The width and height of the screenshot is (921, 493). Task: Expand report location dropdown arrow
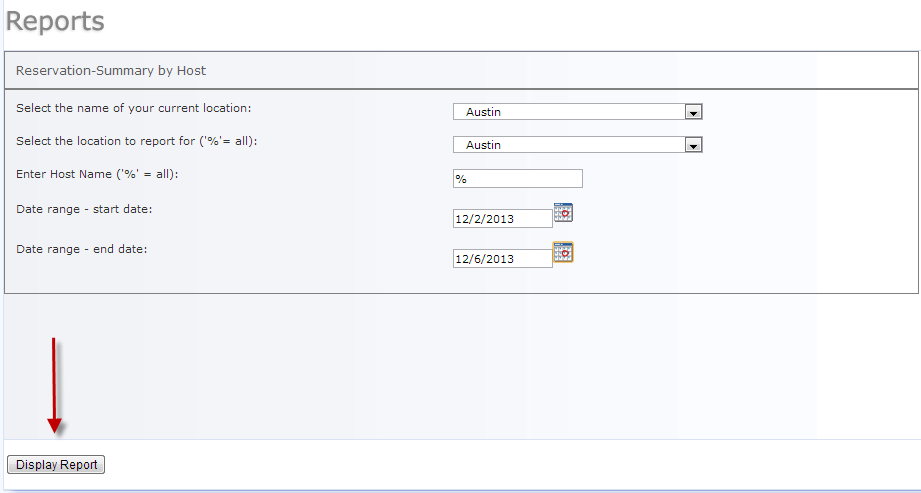(693, 145)
